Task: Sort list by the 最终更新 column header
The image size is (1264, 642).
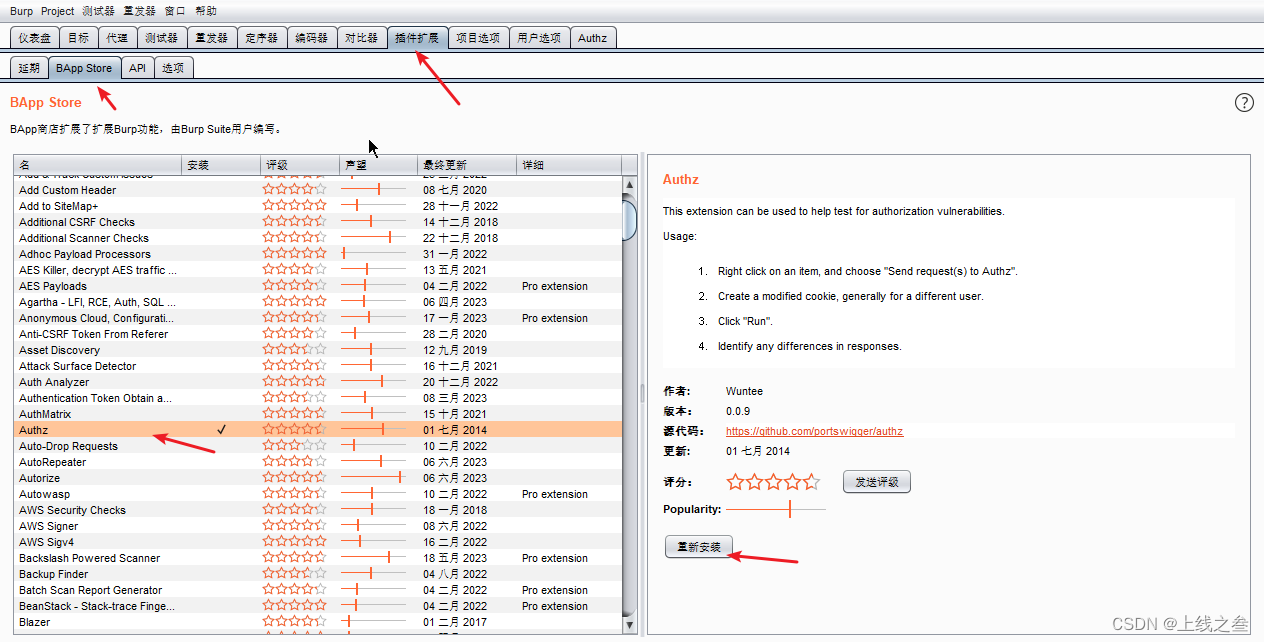Action: coord(468,164)
